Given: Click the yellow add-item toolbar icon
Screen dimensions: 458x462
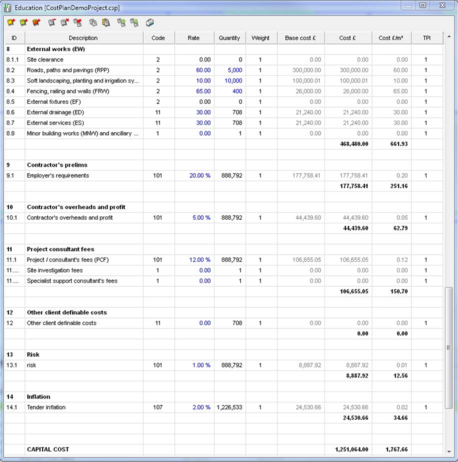Looking at the screenshot, I should 11,23.
